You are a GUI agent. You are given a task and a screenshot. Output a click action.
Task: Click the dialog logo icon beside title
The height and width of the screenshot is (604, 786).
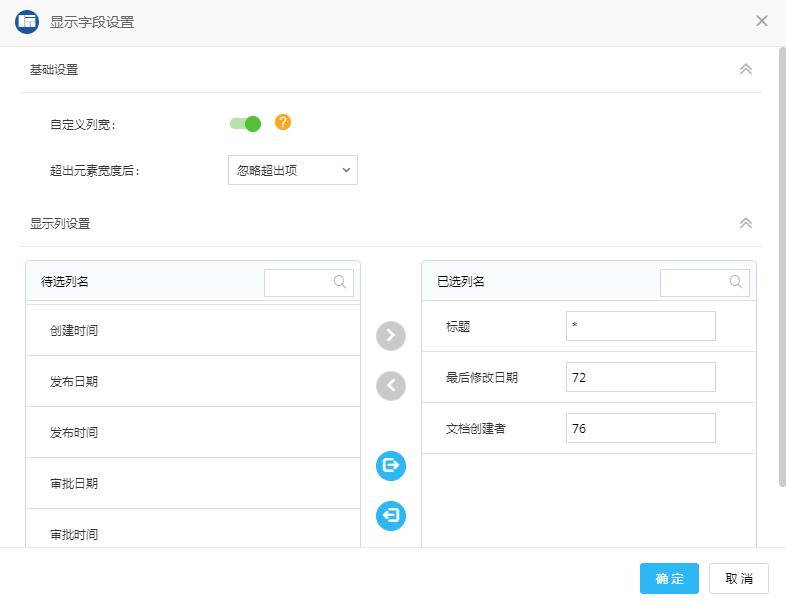click(x=27, y=21)
